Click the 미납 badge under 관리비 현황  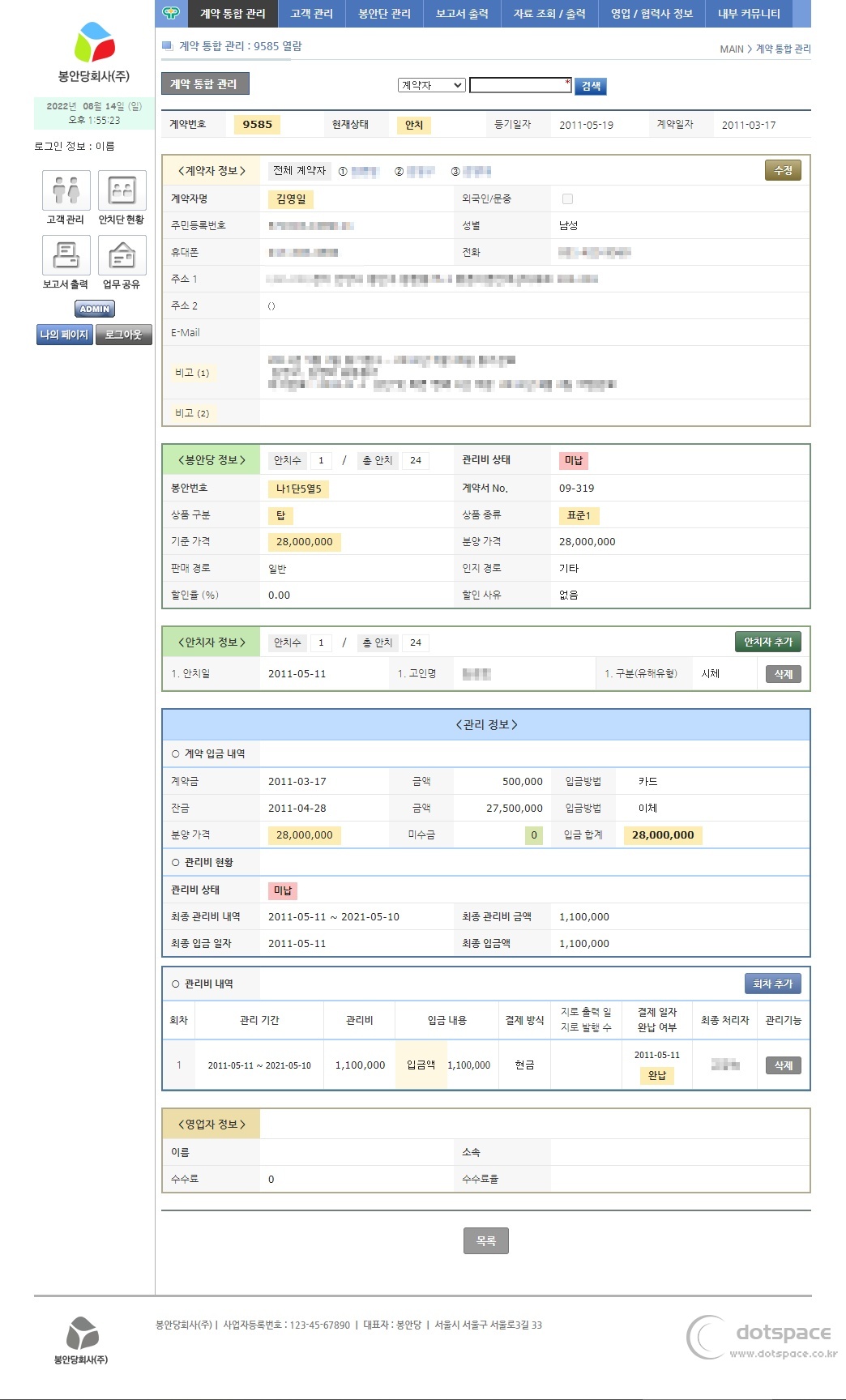pos(283,890)
